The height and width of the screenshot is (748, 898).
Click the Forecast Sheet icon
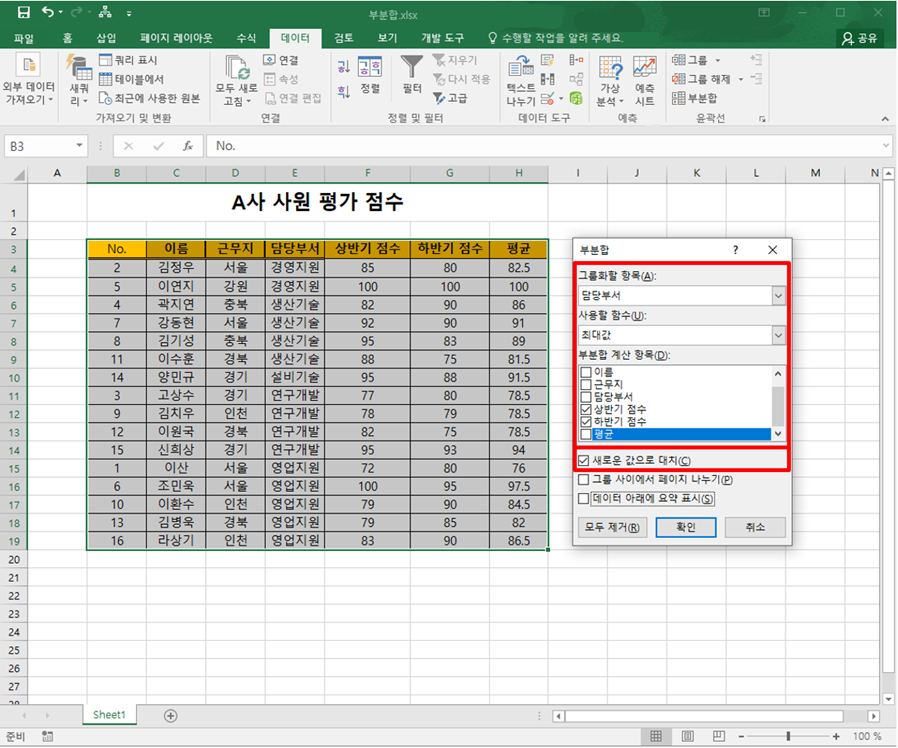645,67
